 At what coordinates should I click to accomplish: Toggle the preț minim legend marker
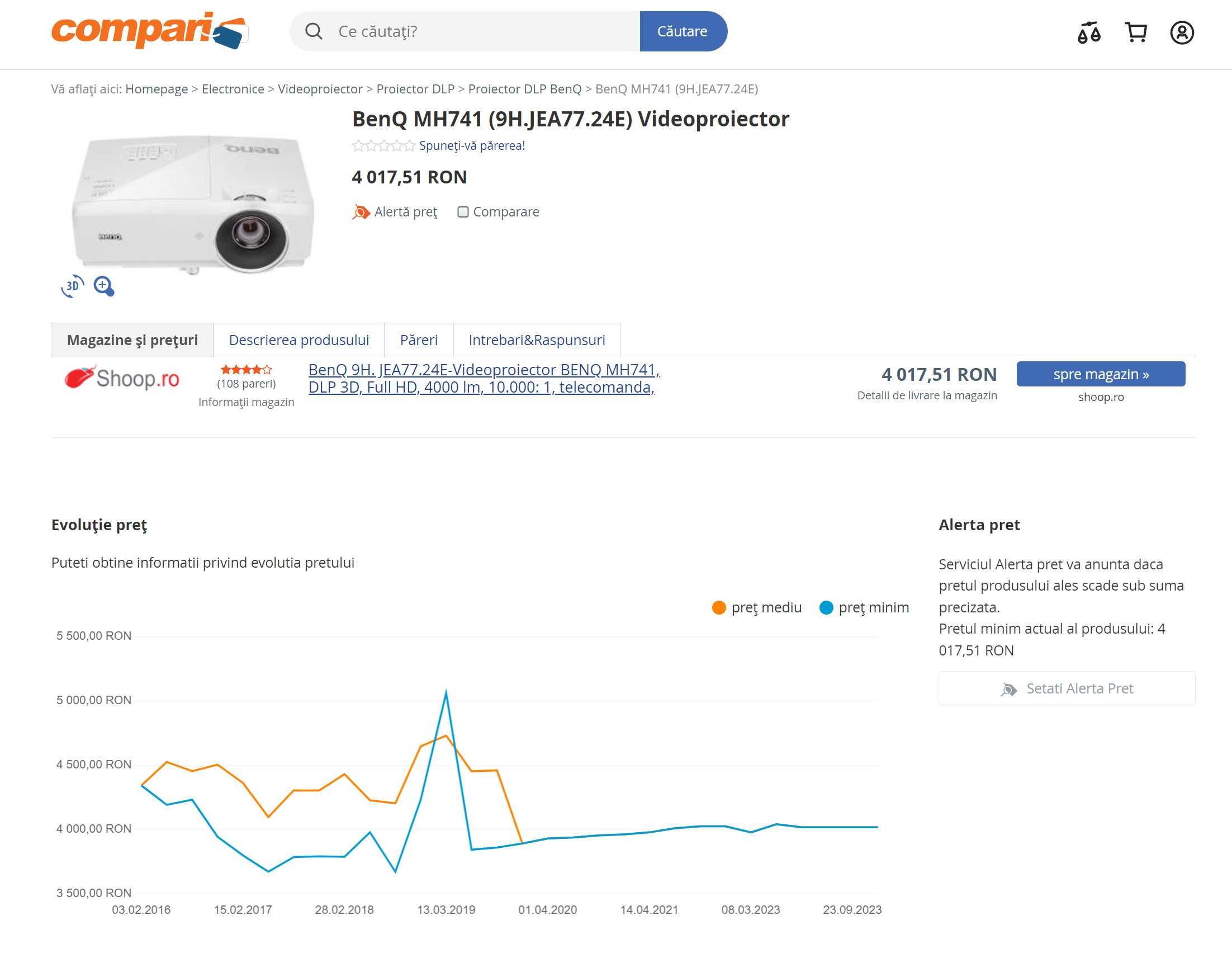826,607
